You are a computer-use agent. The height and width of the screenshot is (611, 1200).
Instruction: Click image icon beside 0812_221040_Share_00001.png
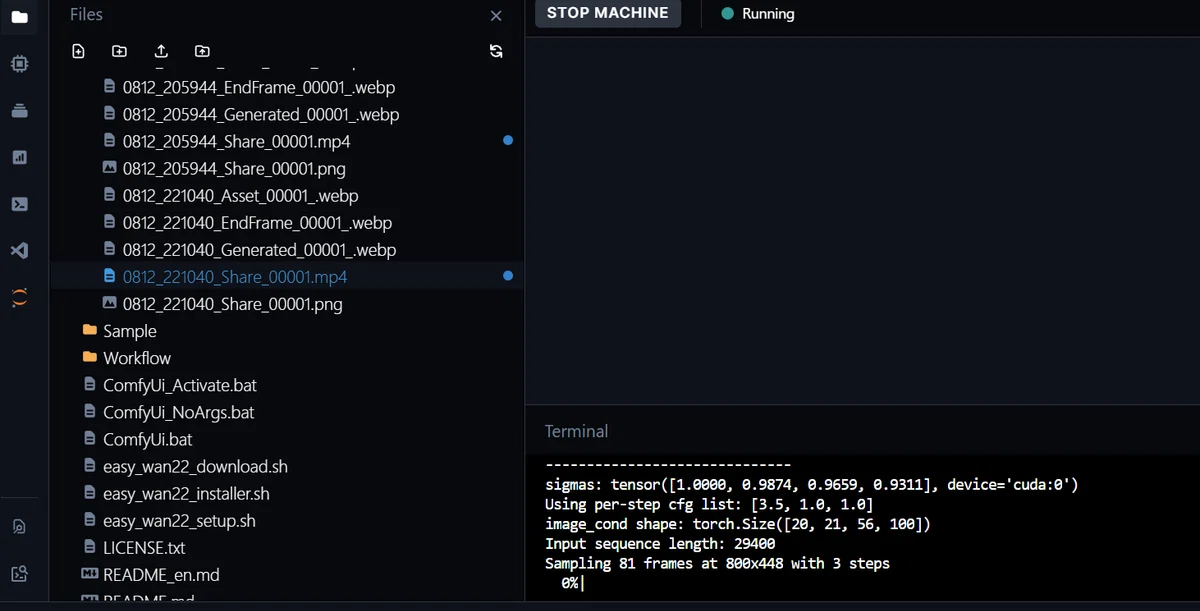(110, 303)
